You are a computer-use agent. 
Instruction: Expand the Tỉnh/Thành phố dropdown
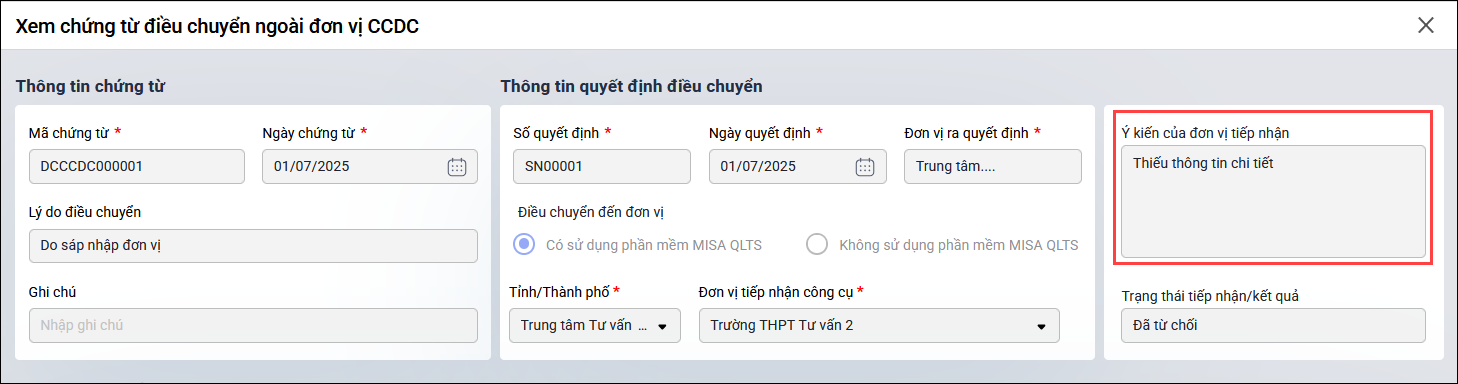pyautogui.click(x=661, y=326)
